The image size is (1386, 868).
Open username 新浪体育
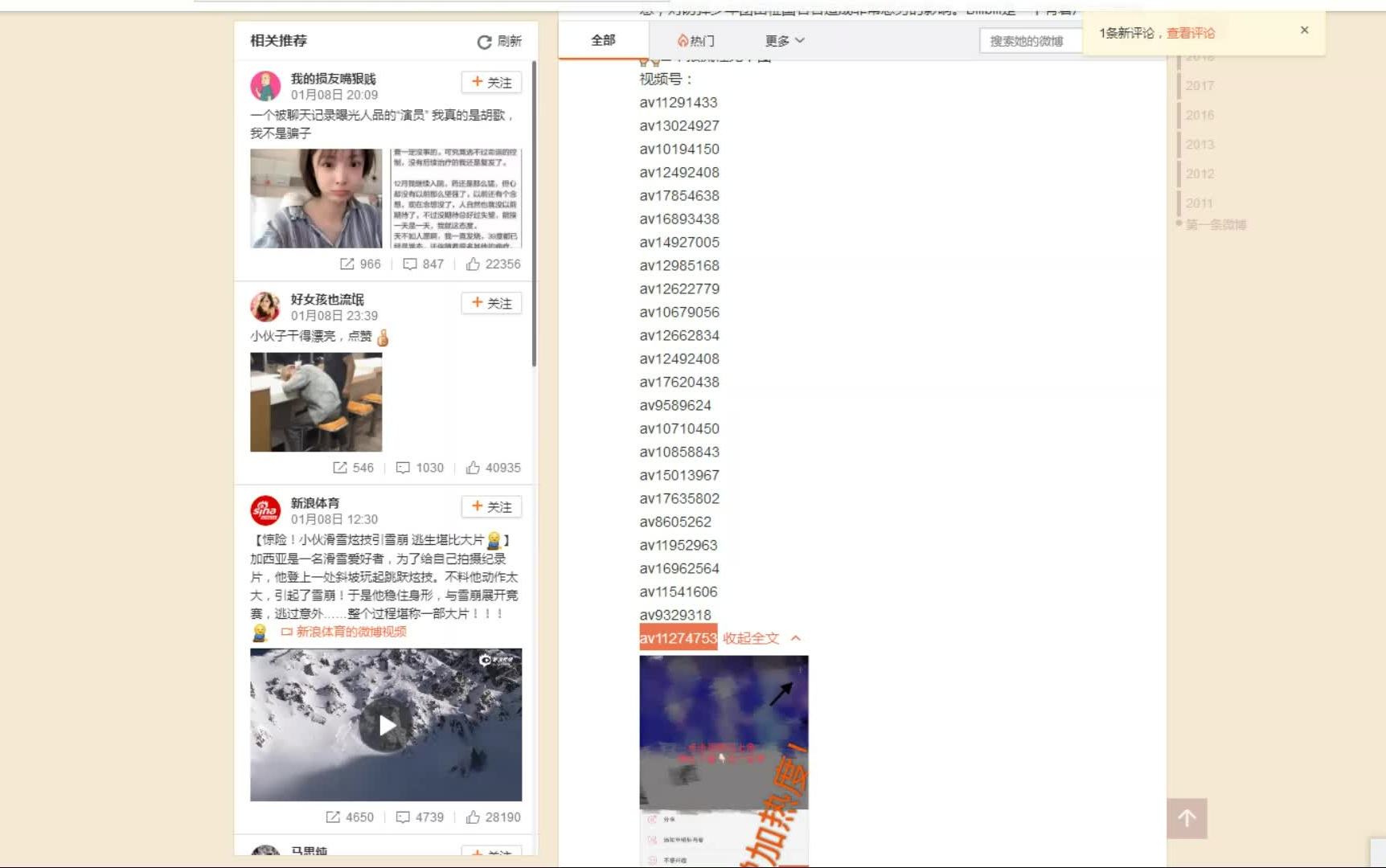click(x=315, y=502)
